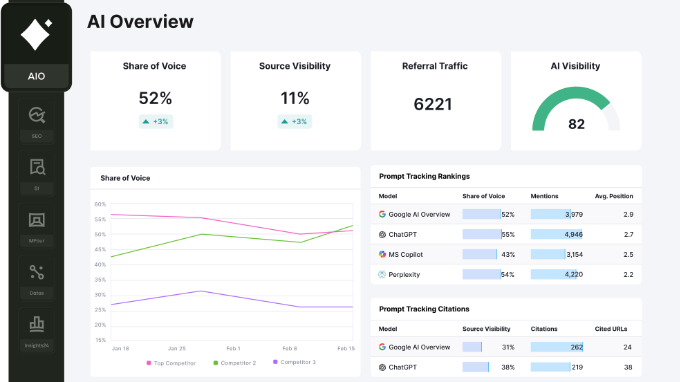This screenshot has width=680, height=382.
Task: Click the 54% share of voice value
Action: click(508, 274)
